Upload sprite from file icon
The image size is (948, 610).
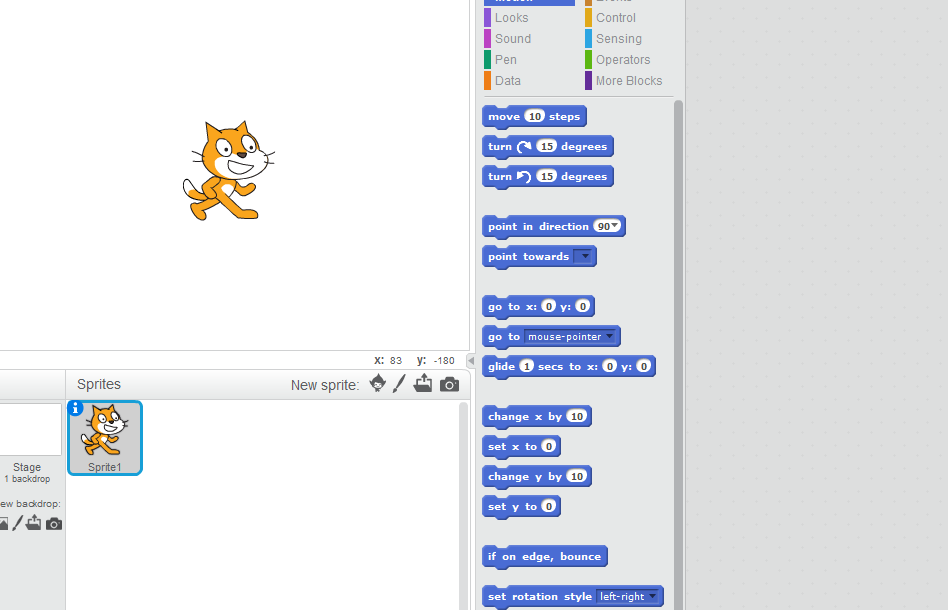coord(423,383)
